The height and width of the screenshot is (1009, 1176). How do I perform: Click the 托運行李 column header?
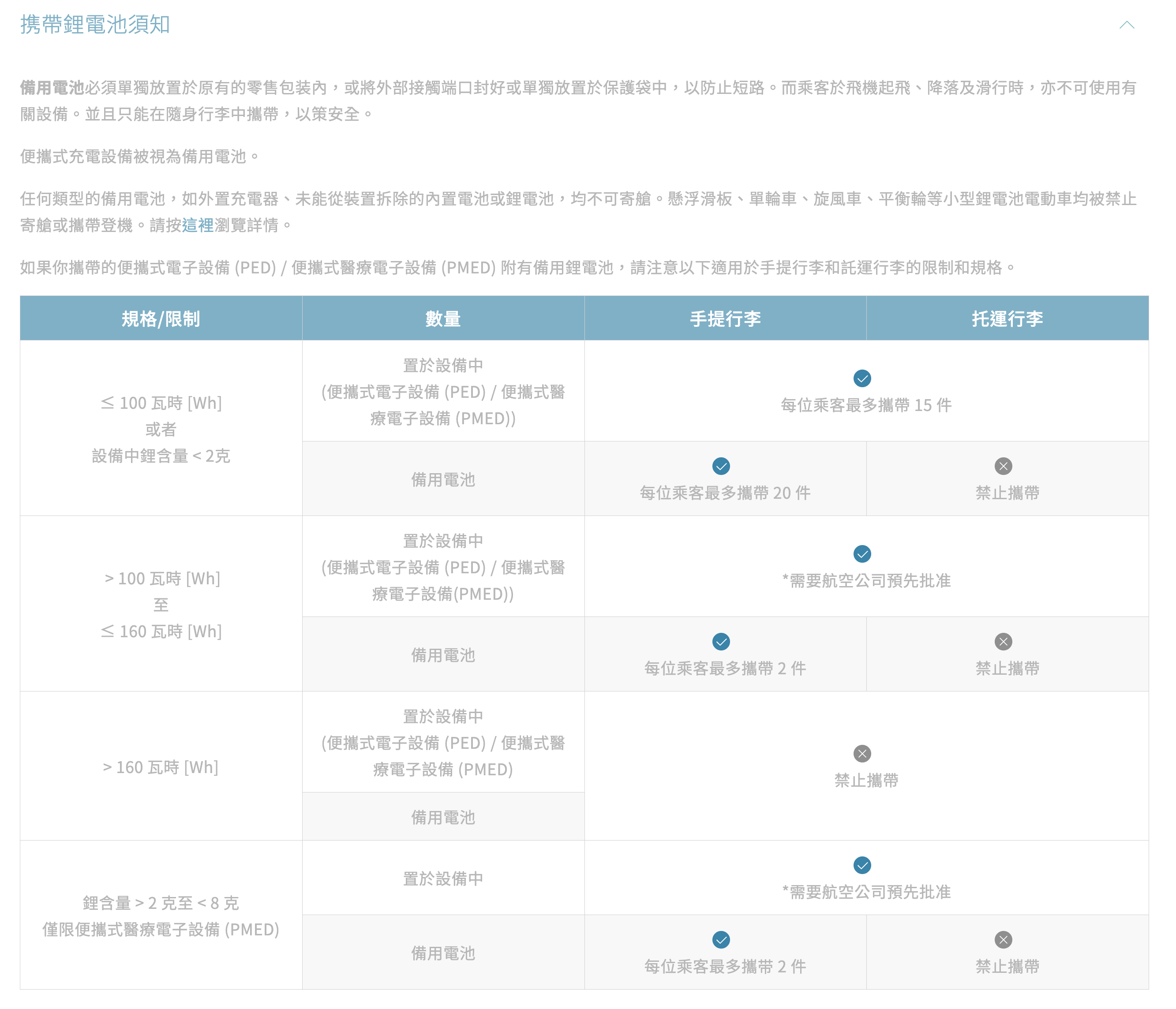coord(1007,318)
